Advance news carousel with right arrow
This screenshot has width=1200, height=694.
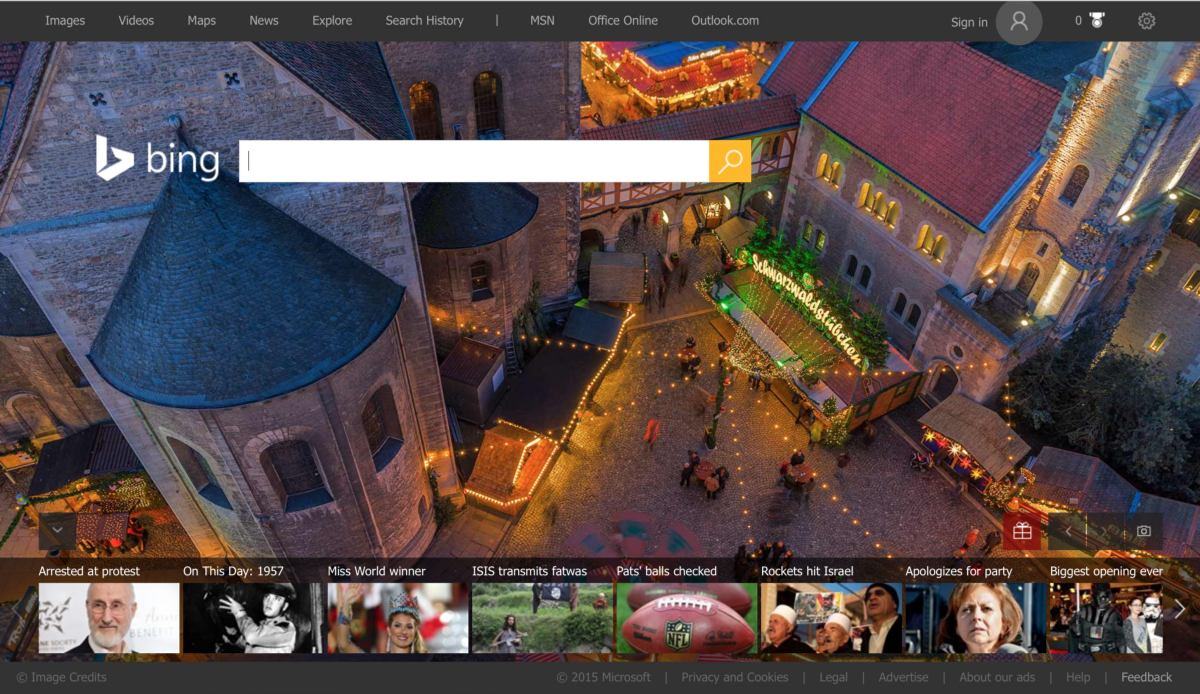(x=1180, y=608)
